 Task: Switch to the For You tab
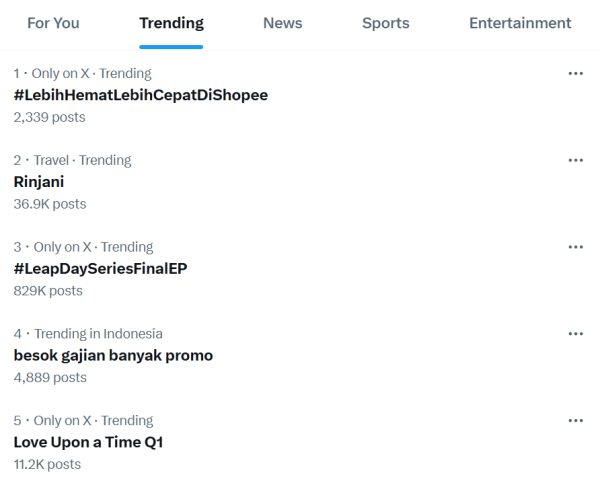pyautogui.click(x=53, y=23)
